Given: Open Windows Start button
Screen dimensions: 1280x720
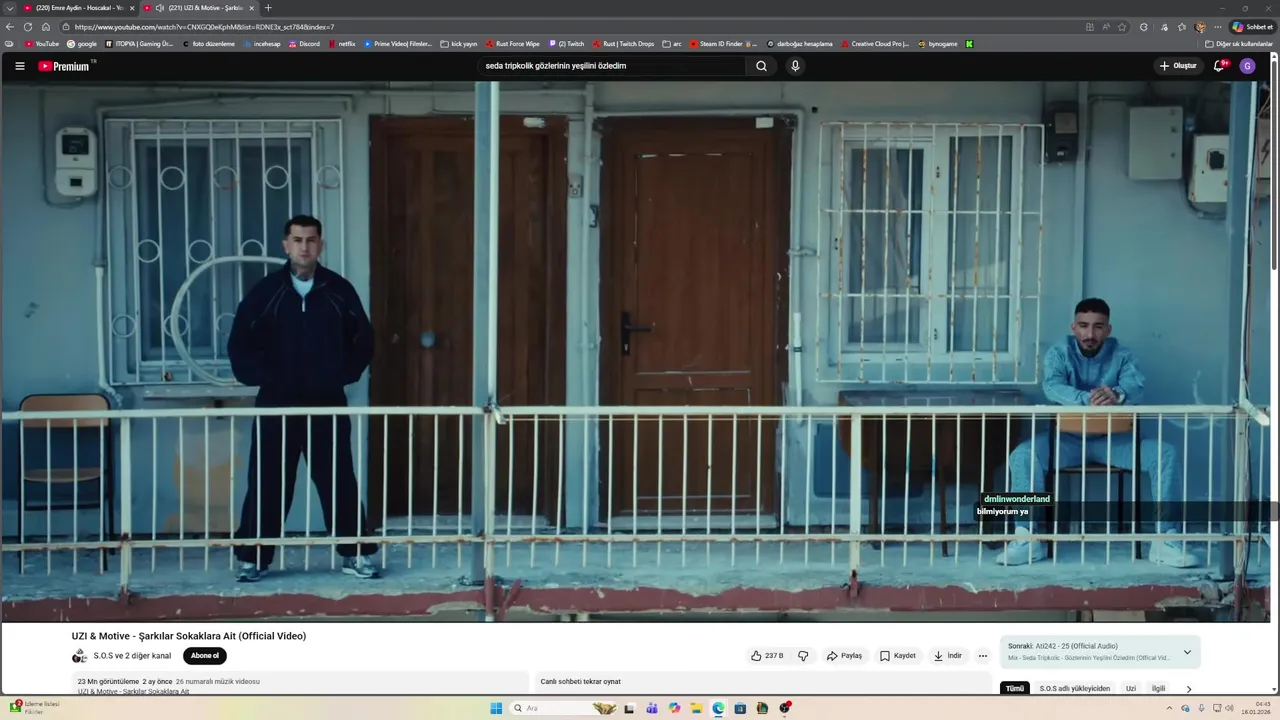Looking at the screenshot, I should click(x=496, y=708).
